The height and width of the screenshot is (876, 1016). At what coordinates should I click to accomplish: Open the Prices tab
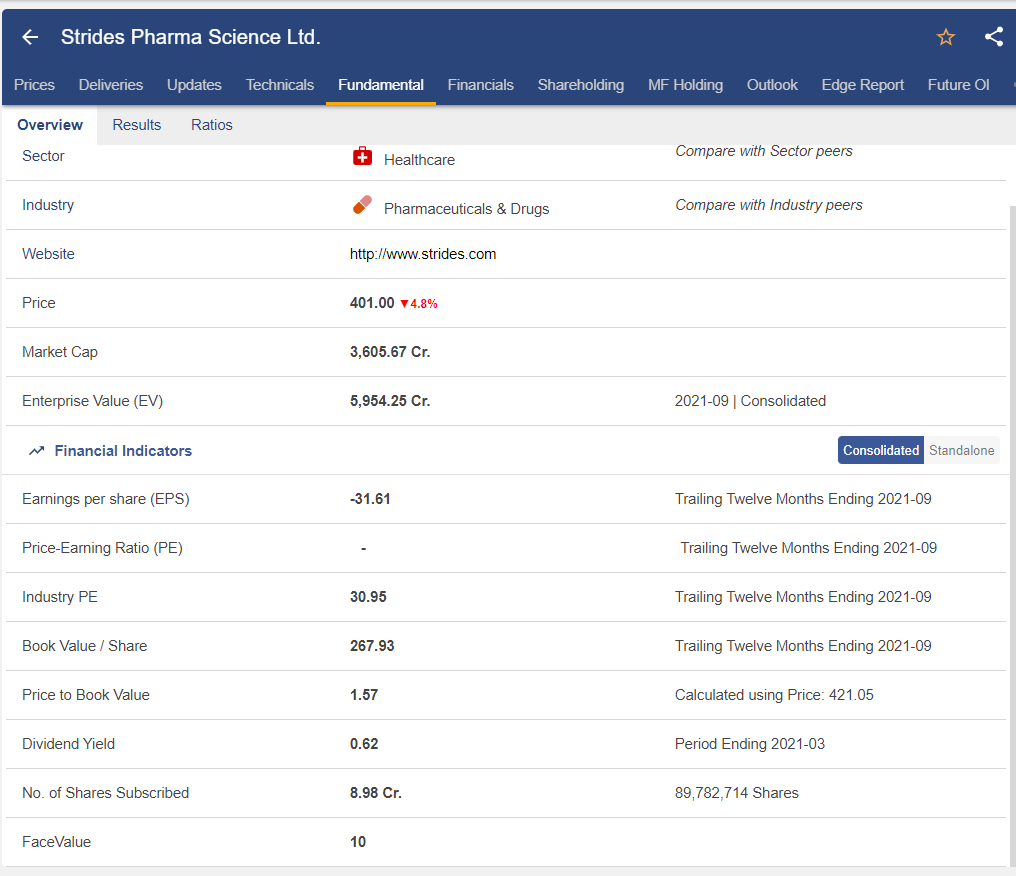click(x=34, y=85)
